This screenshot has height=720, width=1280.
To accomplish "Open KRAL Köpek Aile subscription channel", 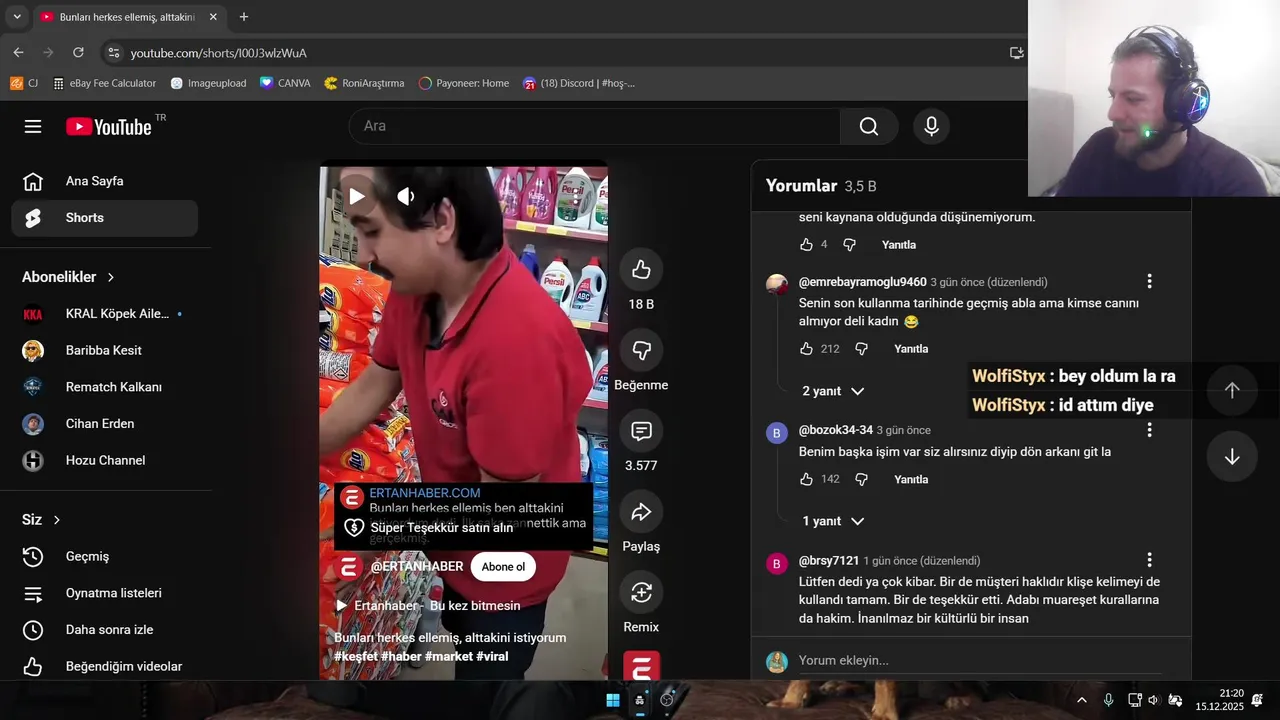I will pyautogui.click(x=104, y=314).
